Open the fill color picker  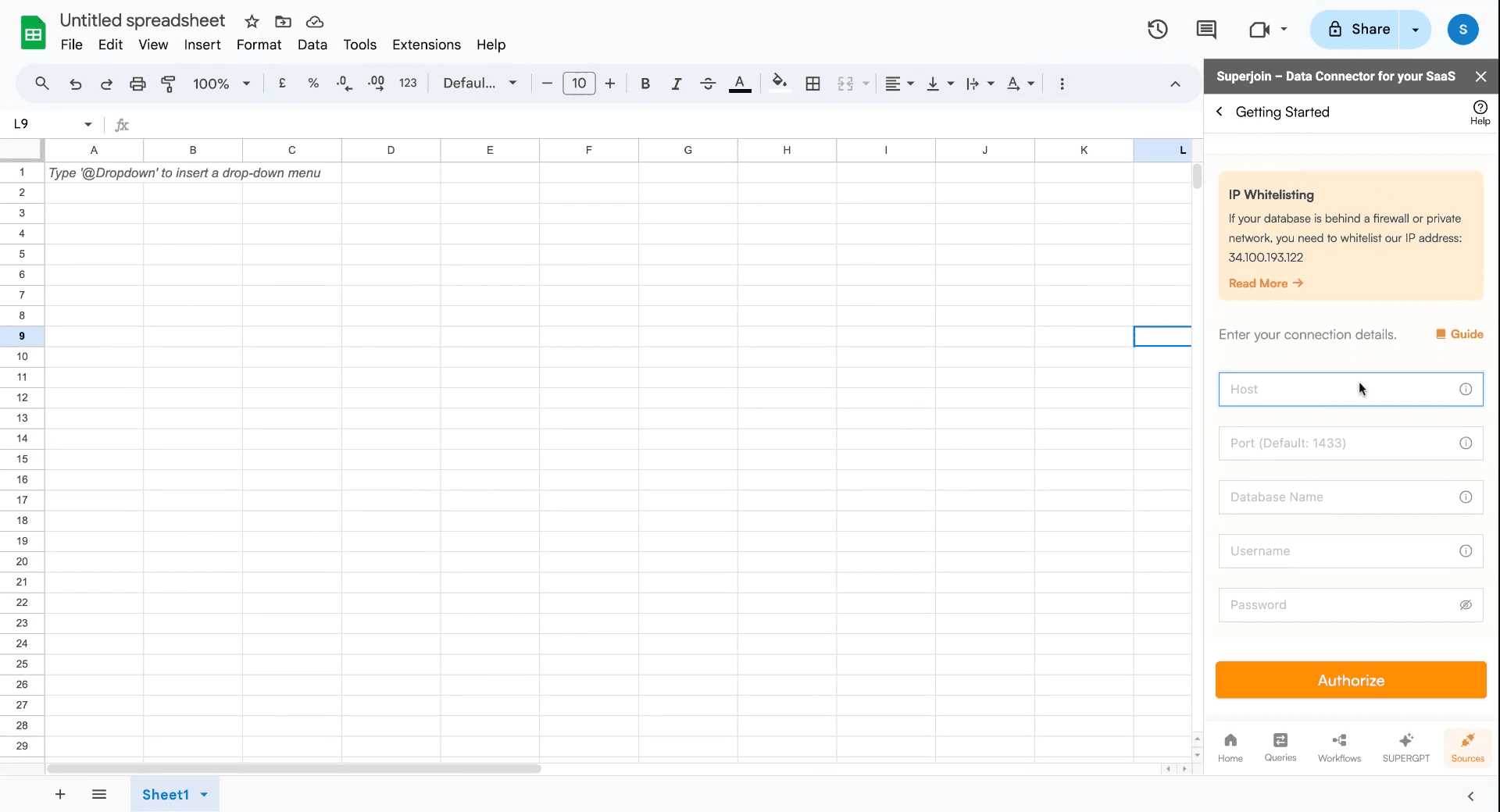tap(779, 84)
